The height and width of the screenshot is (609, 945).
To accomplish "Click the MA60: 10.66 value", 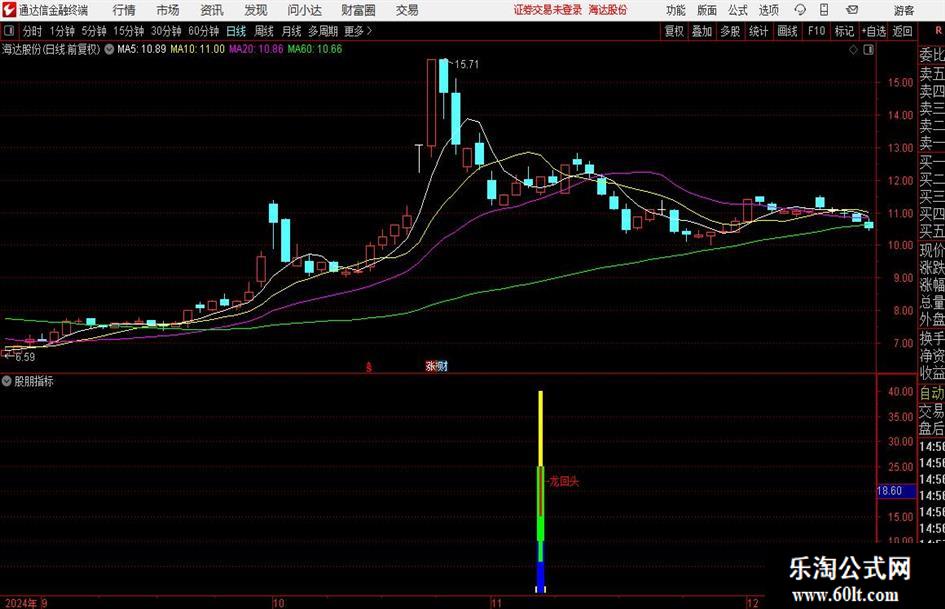I will (x=315, y=49).
